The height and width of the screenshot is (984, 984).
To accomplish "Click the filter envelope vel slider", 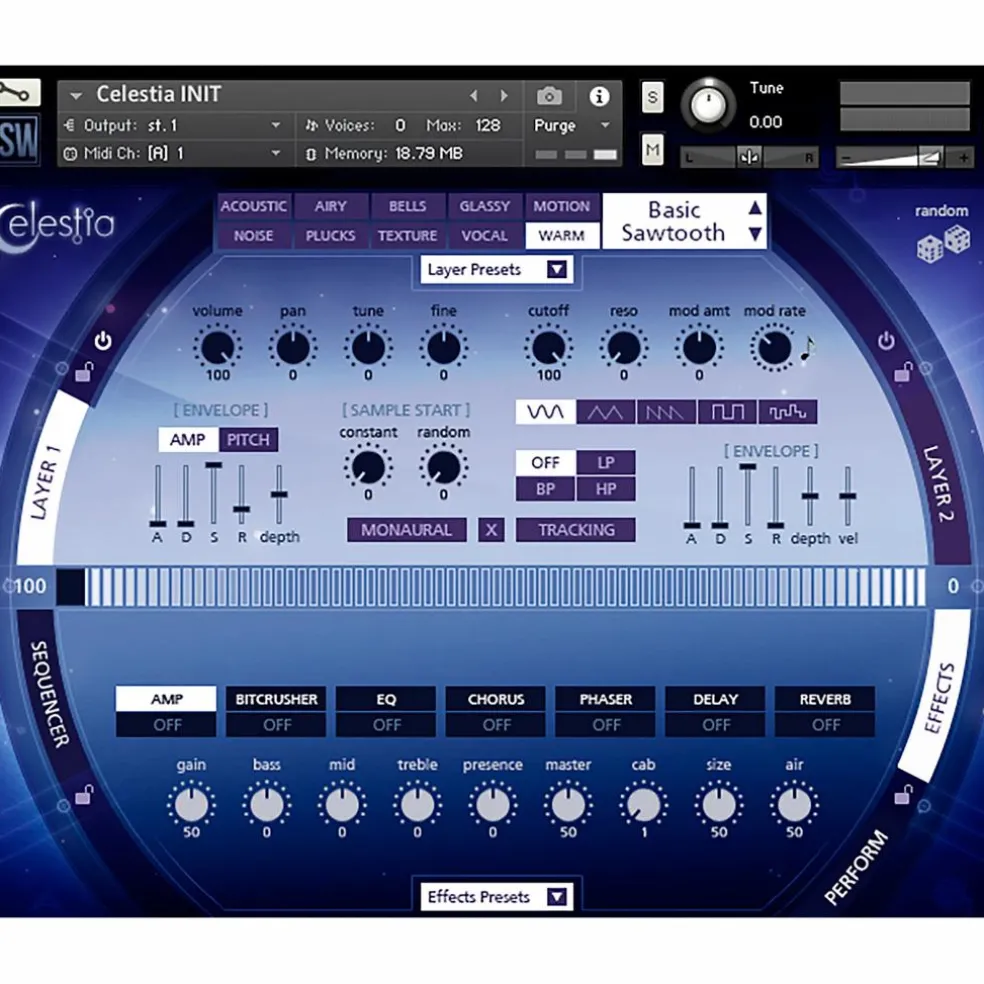I will 848,496.
